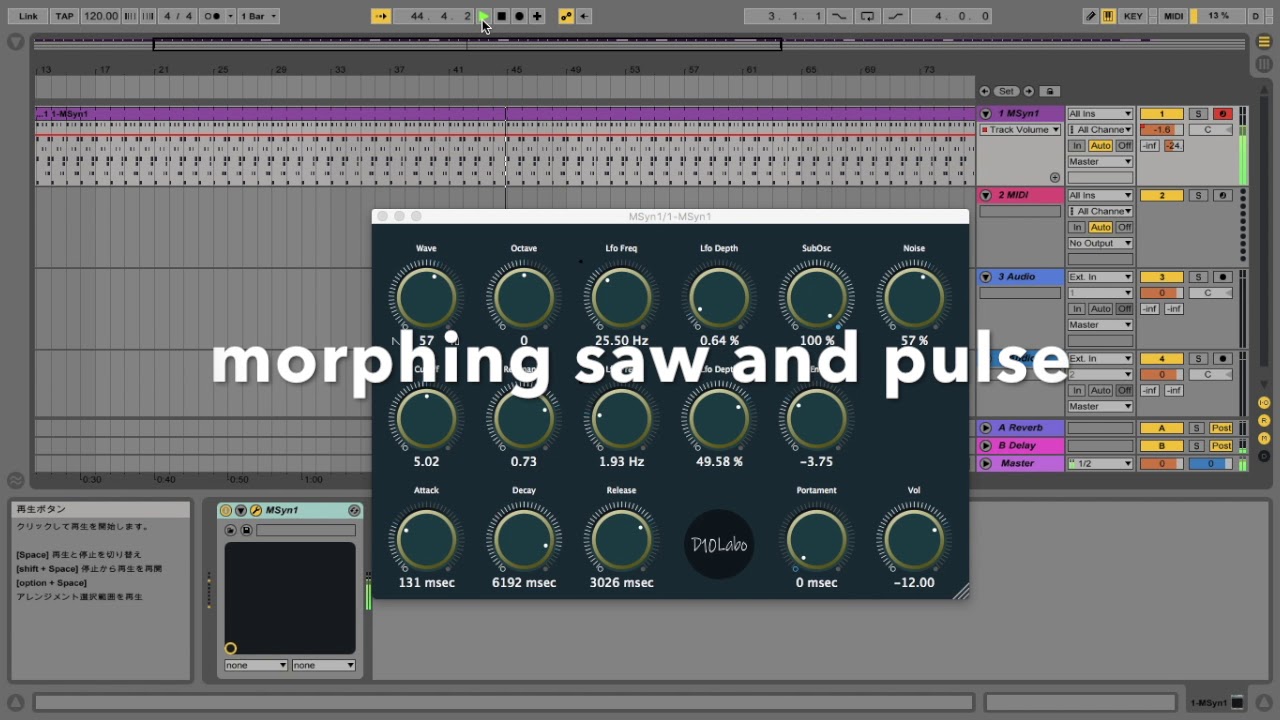Image resolution: width=1280 pixels, height=720 pixels.
Task: Click the Vol knob in MSyn1 plugin
Action: tap(914, 540)
